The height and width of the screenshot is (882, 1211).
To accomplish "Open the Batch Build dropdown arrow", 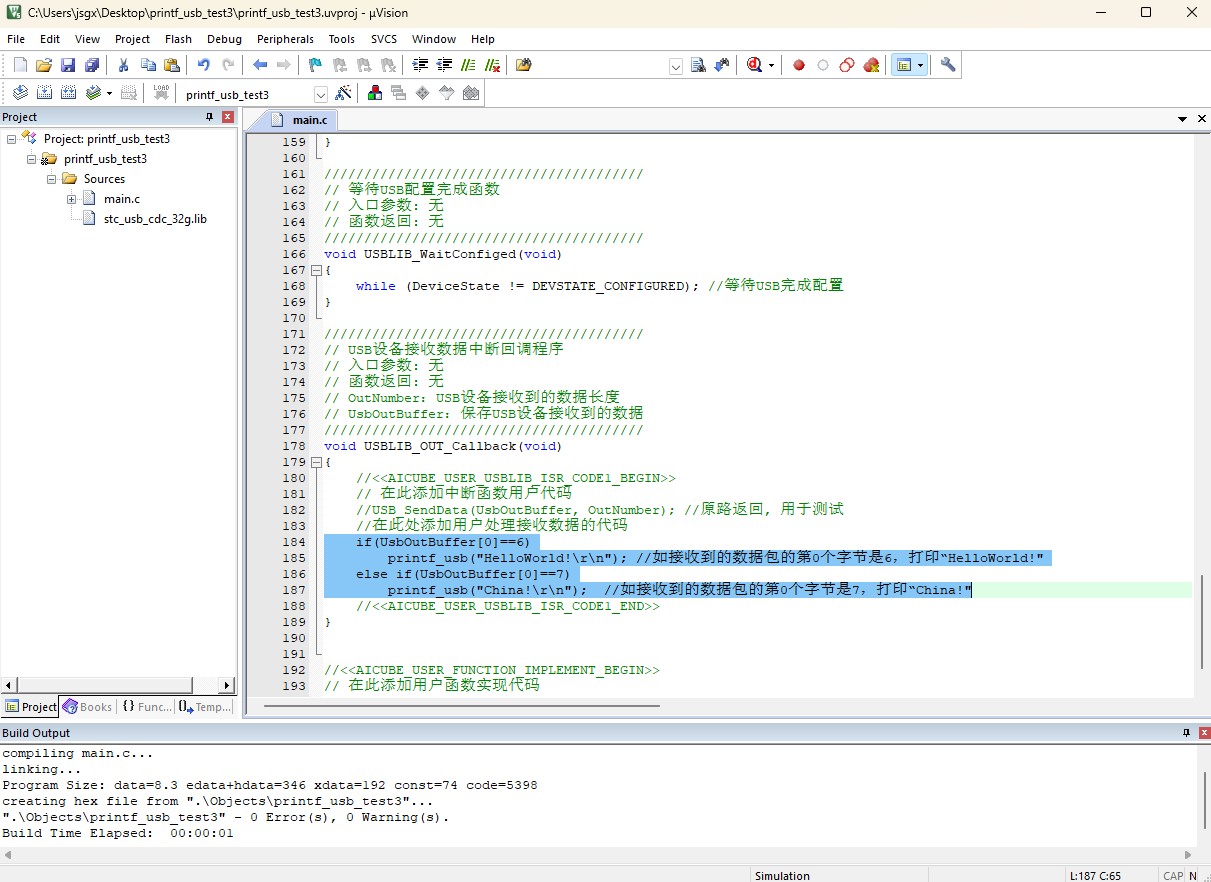I will (109, 93).
